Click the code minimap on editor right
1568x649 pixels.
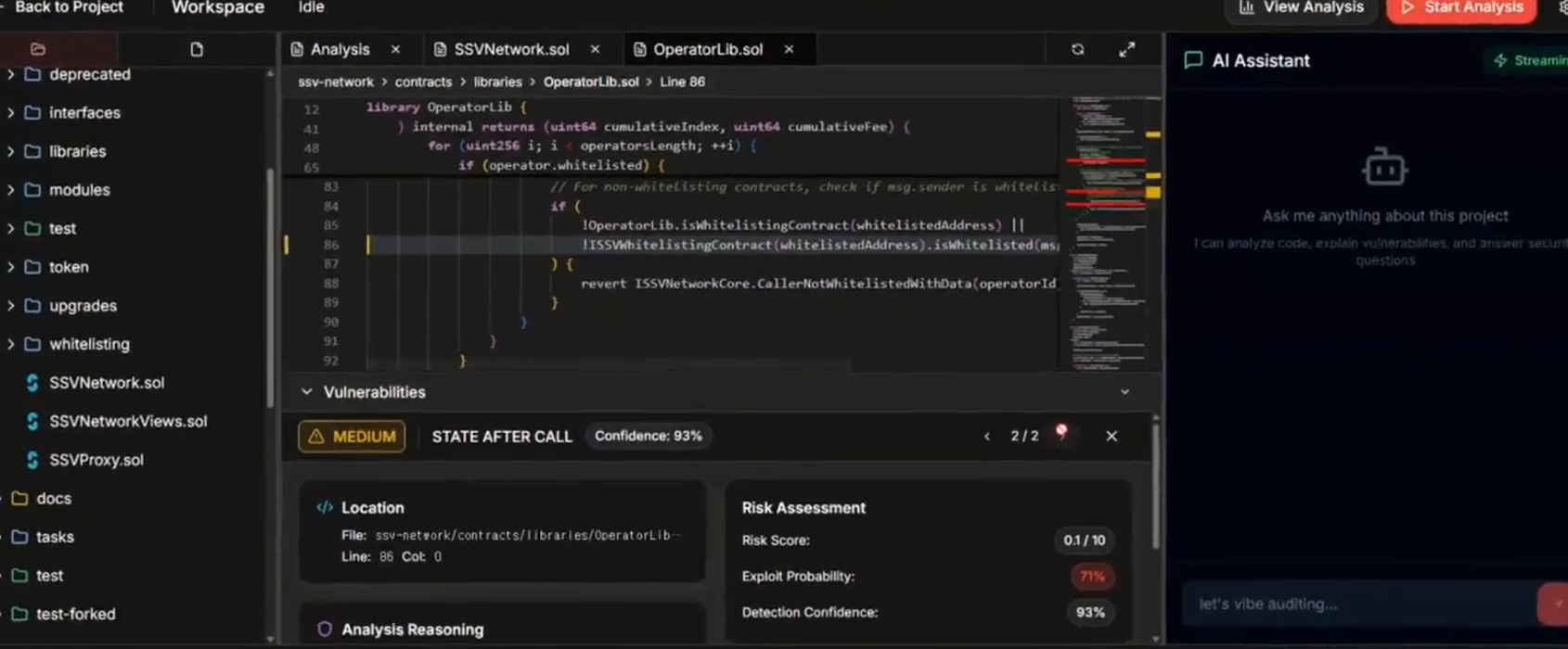(x=1109, y=232)
